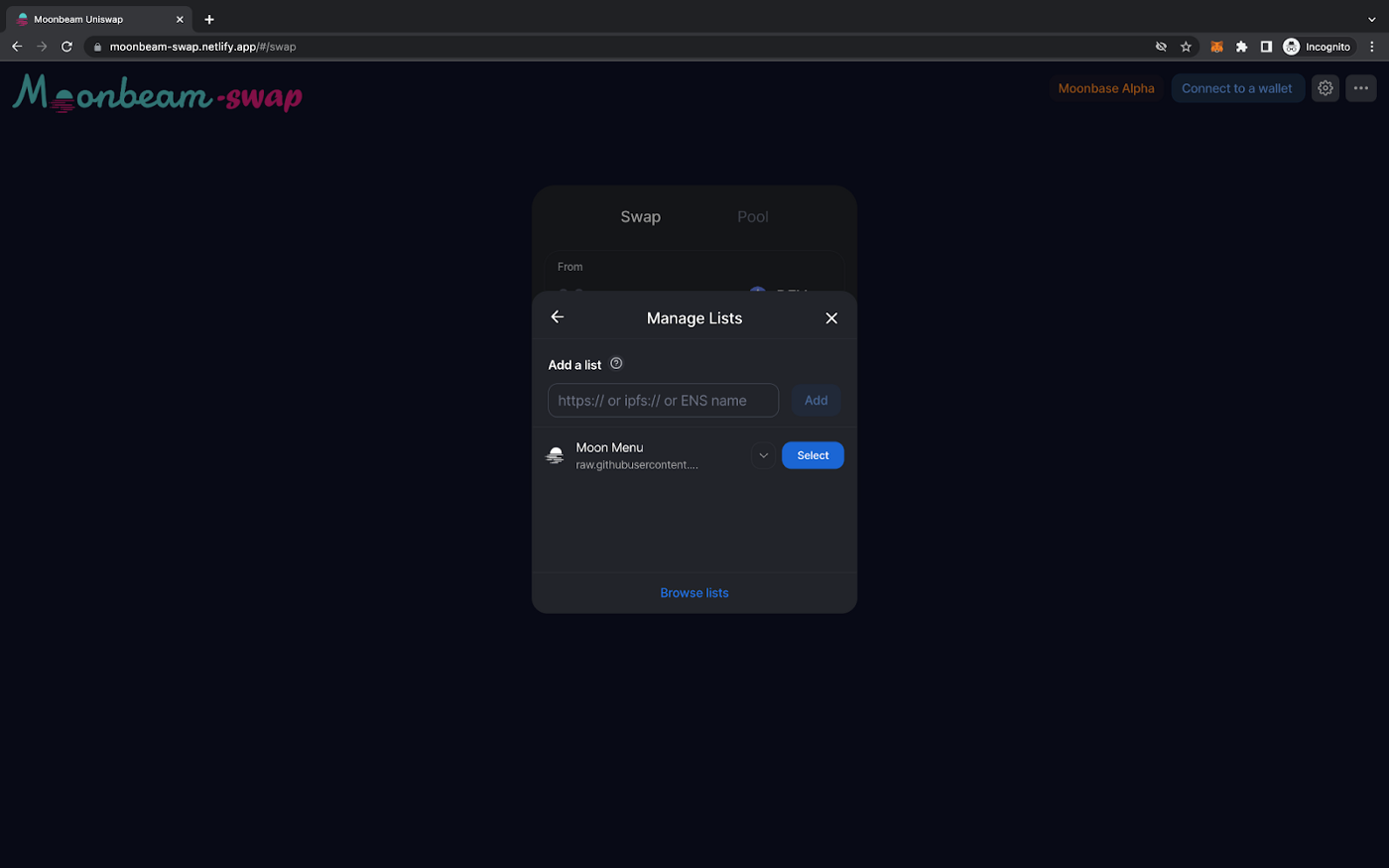The width and height of the screenshot is (1389, 868).
Task: Click the Incognito profile button
Action: click(x=1318, y=47)
